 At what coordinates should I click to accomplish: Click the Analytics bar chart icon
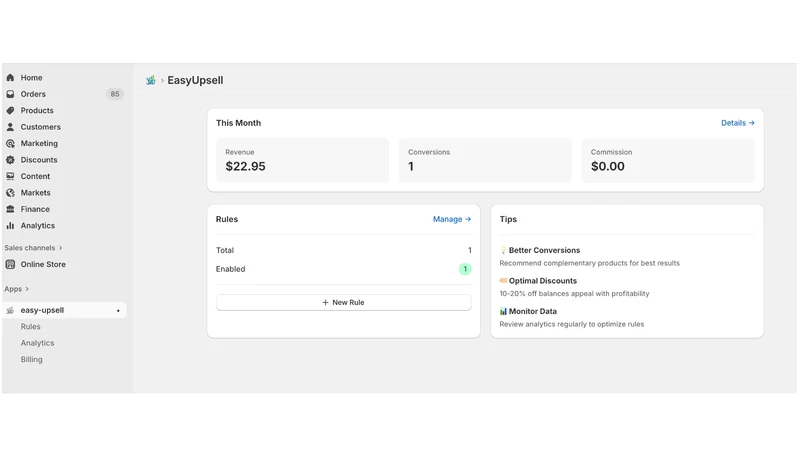coord(10,226)
